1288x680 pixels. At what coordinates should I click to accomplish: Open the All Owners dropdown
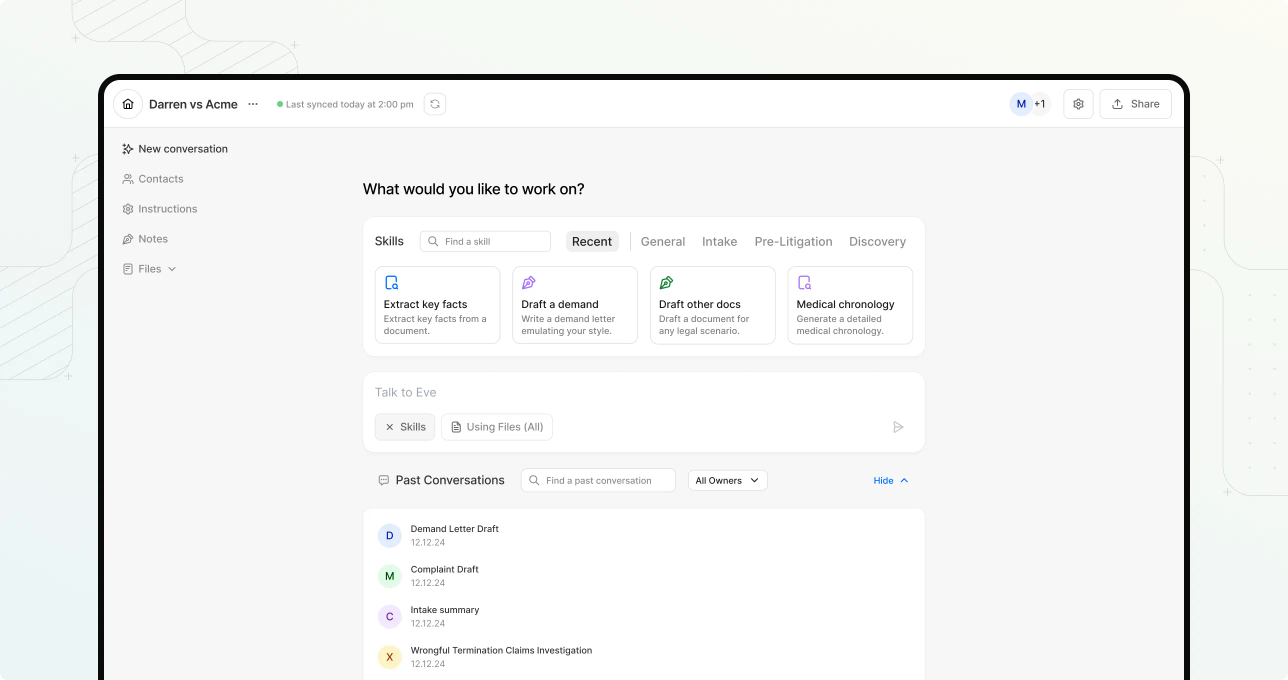click(727, 480)
